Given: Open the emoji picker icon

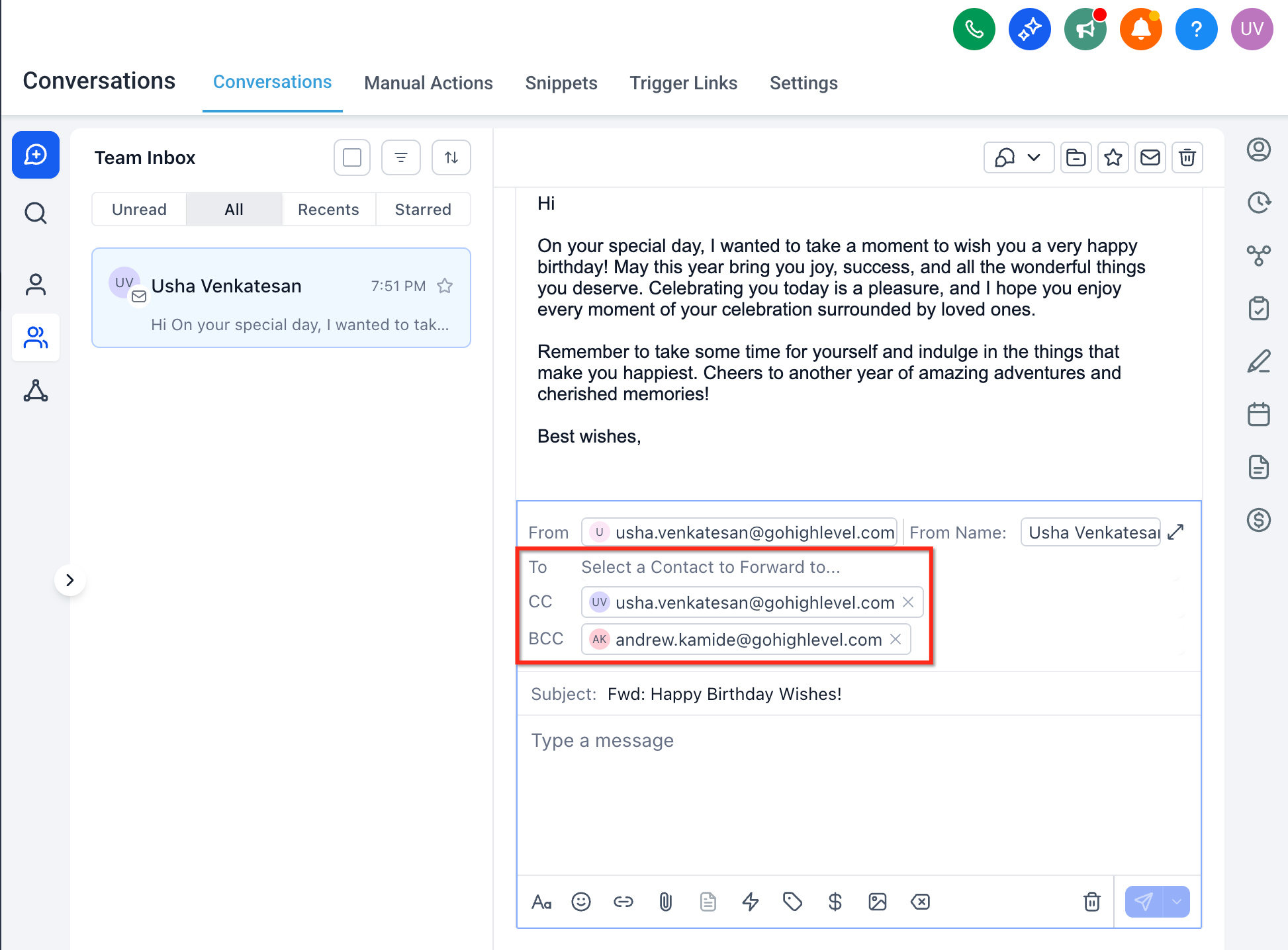Looking at the screenshot, I should 580,902.
